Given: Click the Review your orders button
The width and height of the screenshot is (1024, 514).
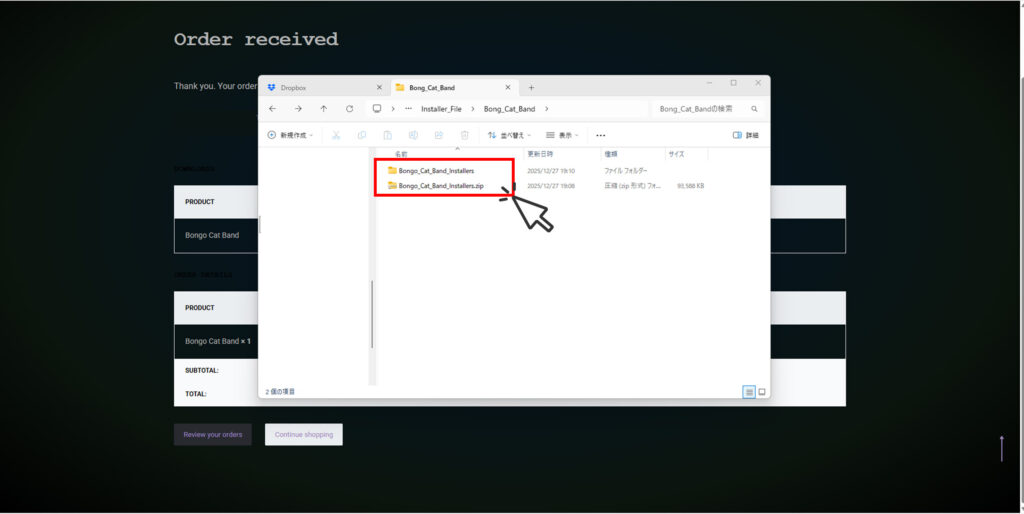Looking at the screenshot, I should point(212,434).
